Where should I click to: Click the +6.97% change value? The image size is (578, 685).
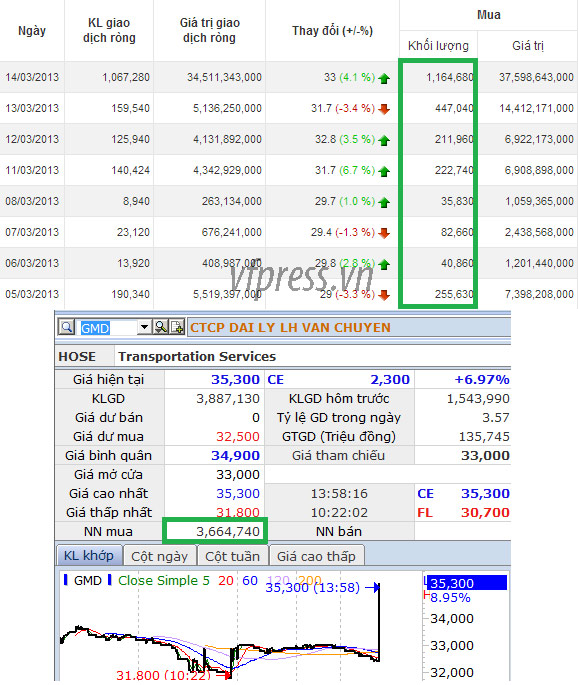[482, 379]
